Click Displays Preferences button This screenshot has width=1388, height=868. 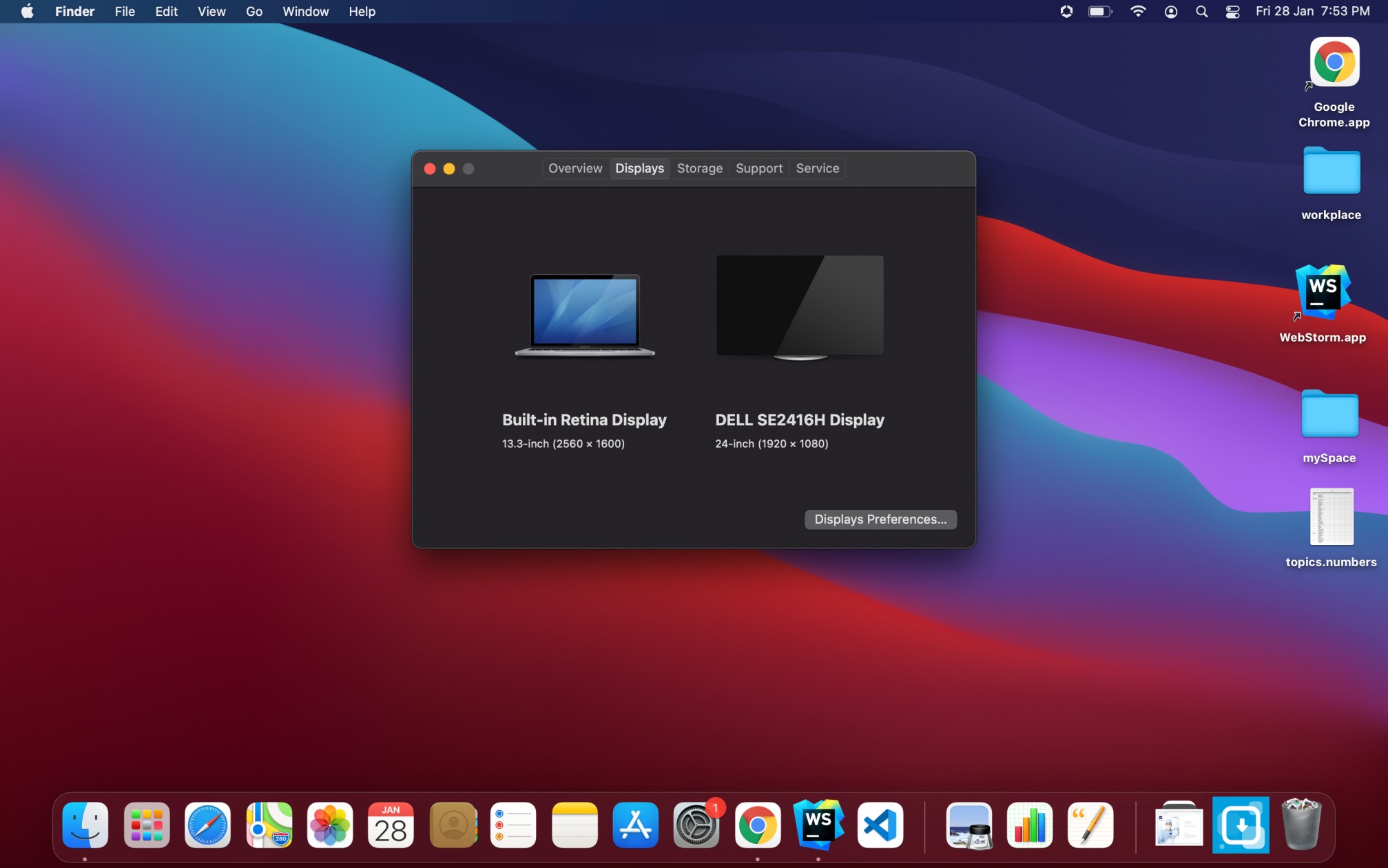tap(880, 519)
